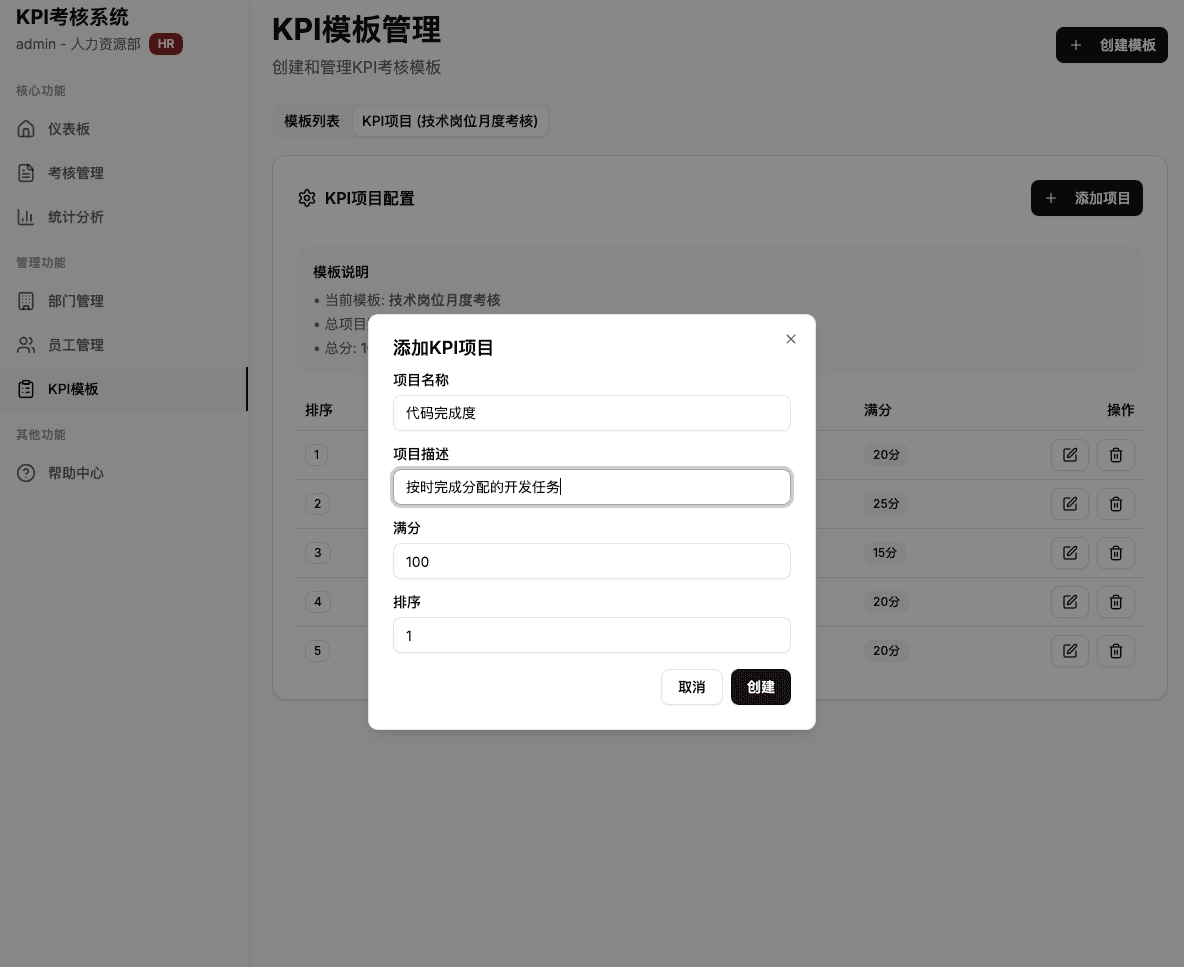Click the edit icon in row 5
This screenshot has width=1184, height=967.
pos(1070,651)
